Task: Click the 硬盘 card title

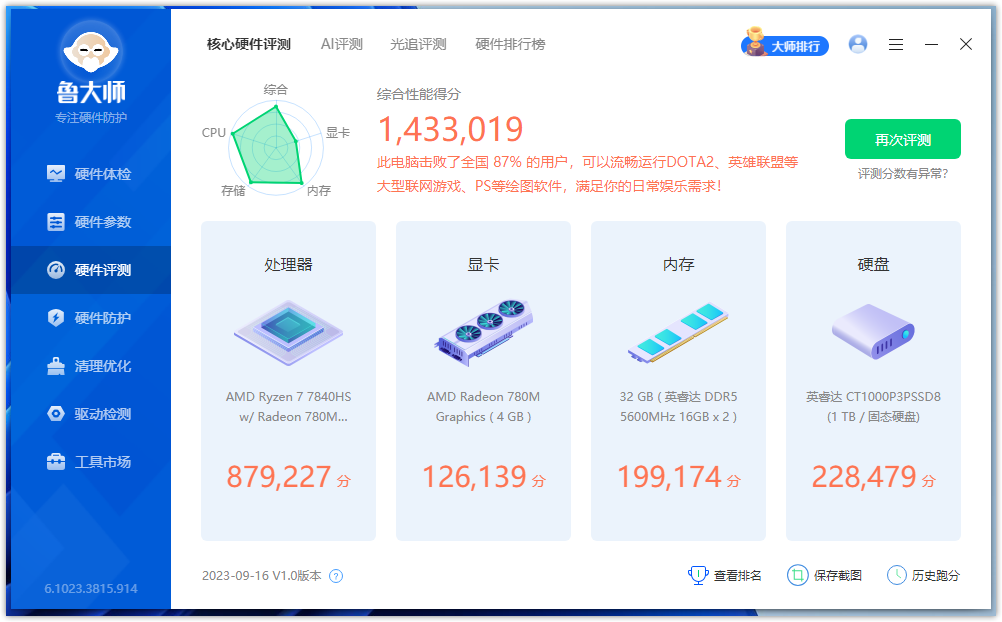Action: 873,265
